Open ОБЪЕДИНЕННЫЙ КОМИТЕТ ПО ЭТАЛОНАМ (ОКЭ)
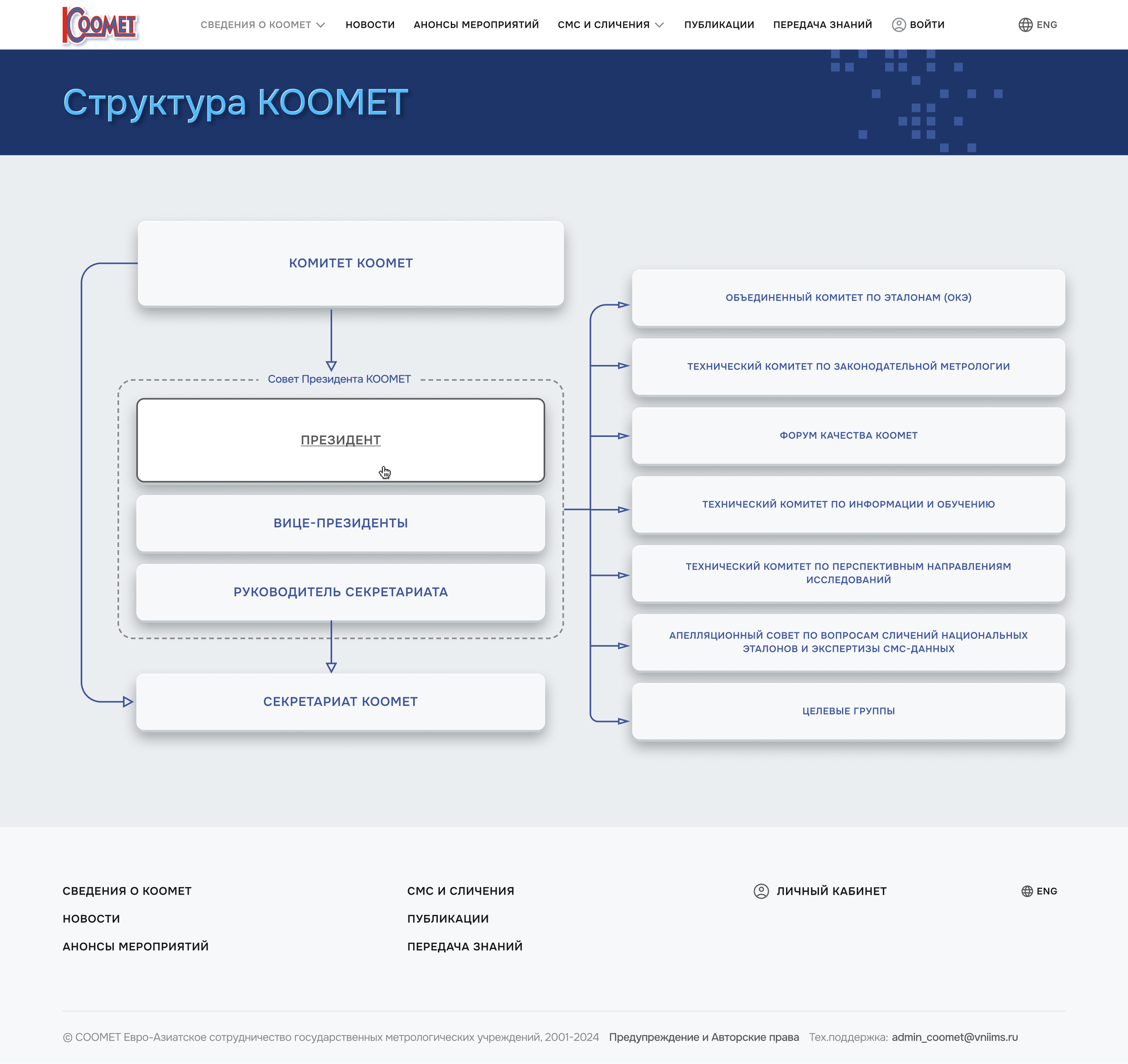This screenshot has height=1064, width=1128. [x=848, y=298]
